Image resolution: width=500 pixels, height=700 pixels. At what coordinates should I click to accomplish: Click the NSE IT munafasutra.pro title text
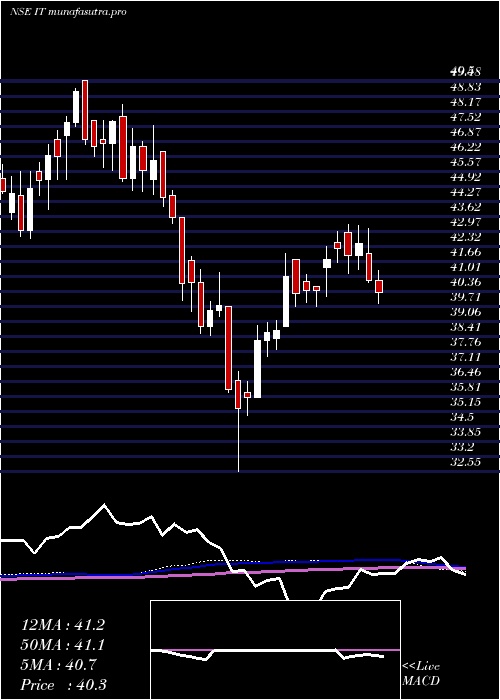(67, 12)
